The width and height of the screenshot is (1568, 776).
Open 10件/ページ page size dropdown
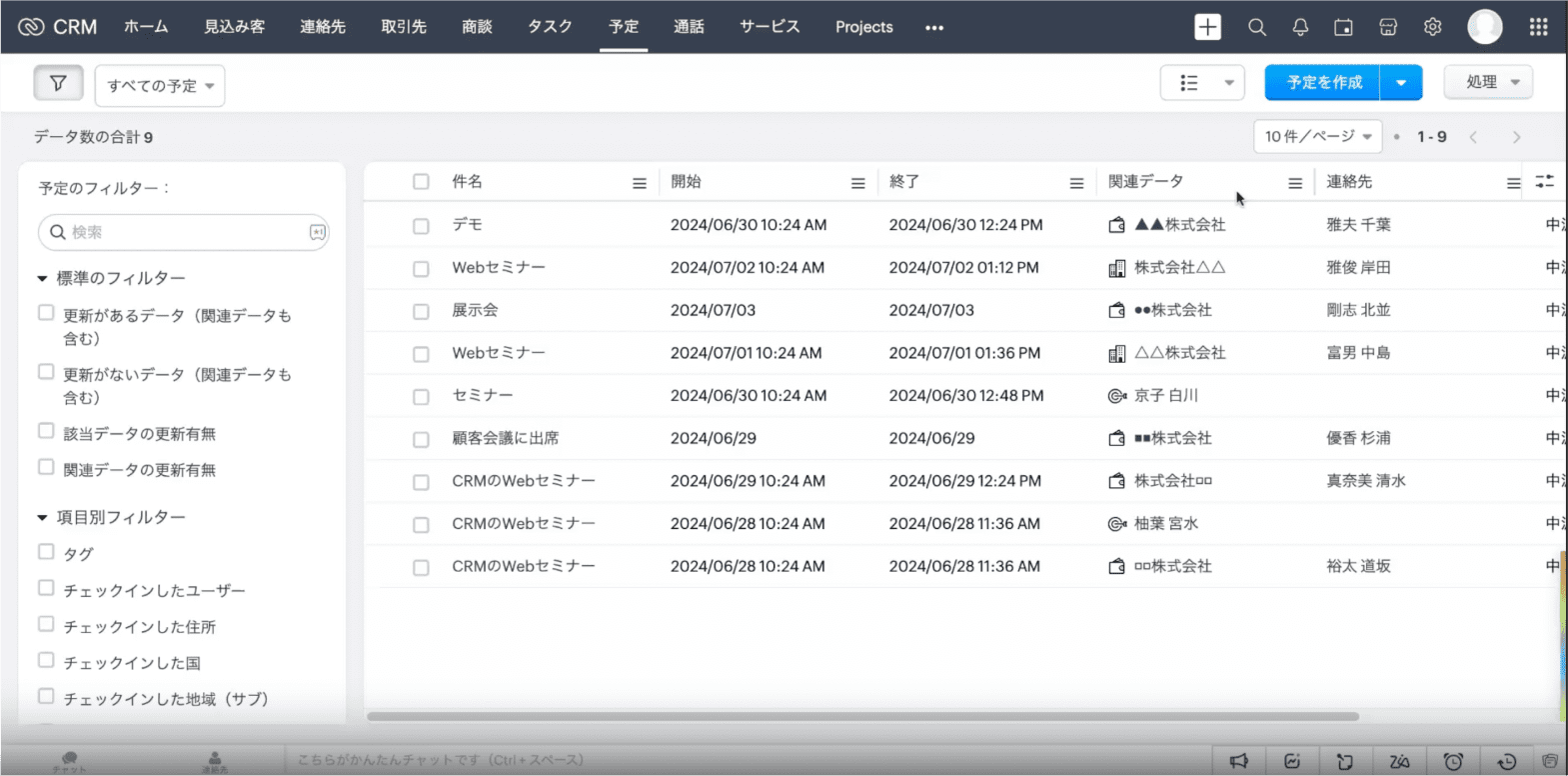click(x=1318, y=136)
